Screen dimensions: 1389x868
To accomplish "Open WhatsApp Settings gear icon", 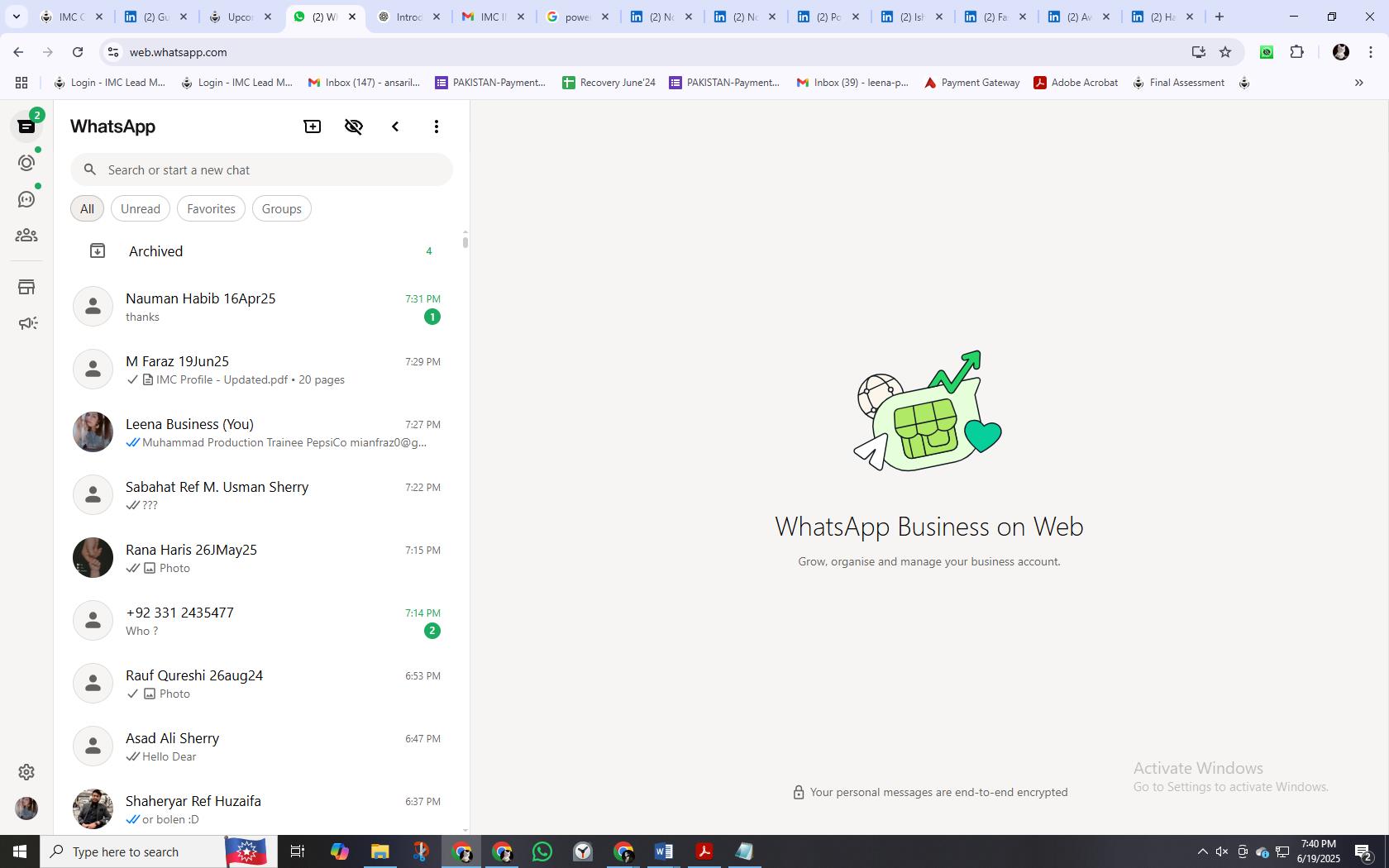I will [x=26, y=772].
